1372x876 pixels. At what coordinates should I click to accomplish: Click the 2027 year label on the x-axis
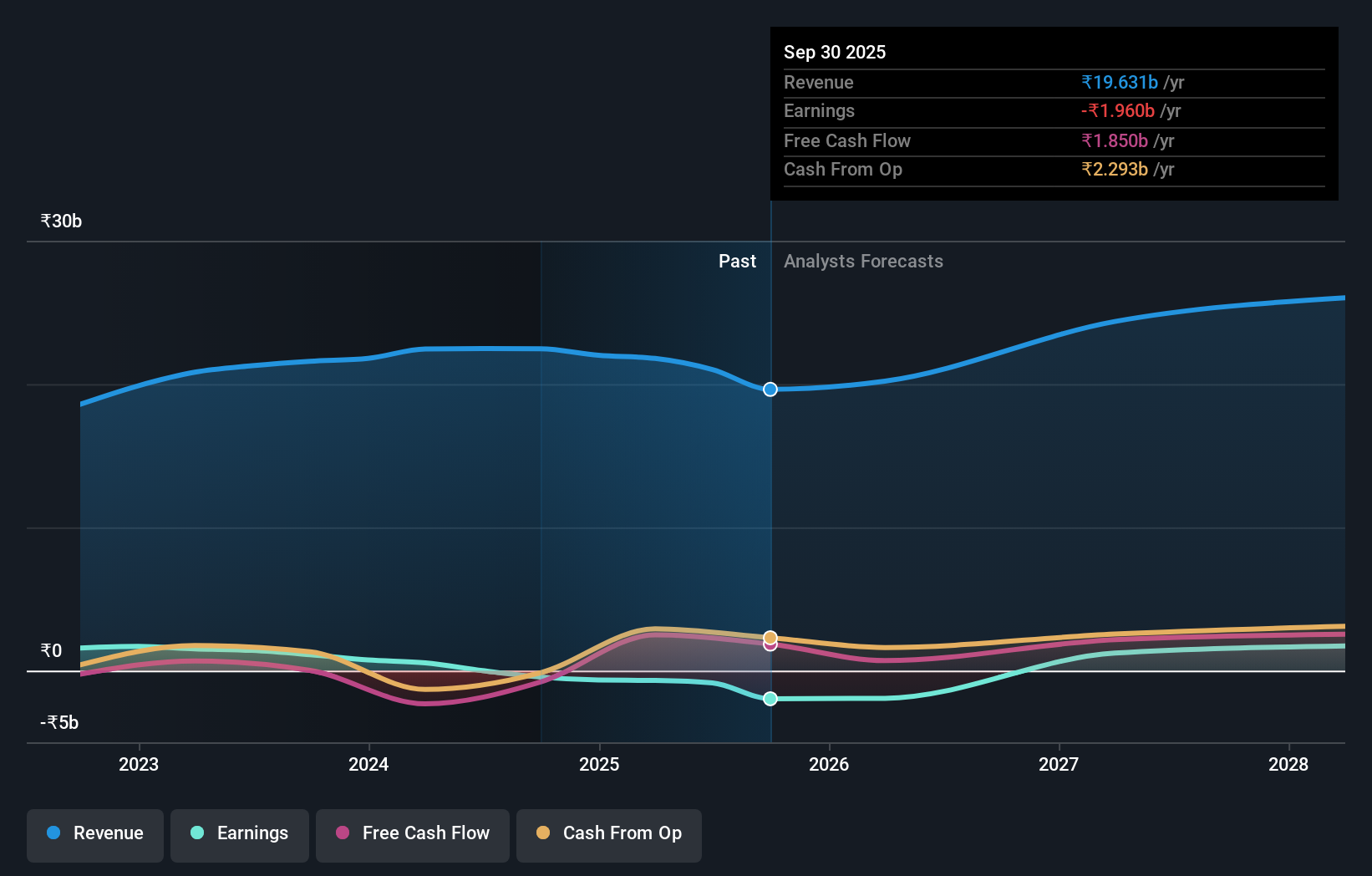tap(1059, 764)
